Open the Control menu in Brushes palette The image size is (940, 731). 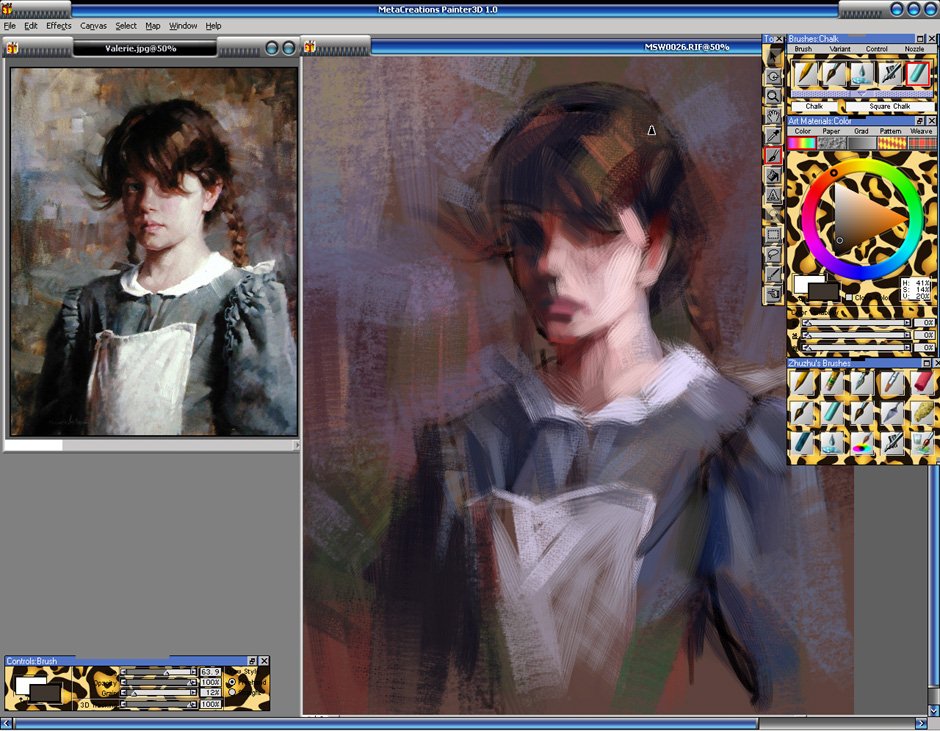[x=876, y=49]
